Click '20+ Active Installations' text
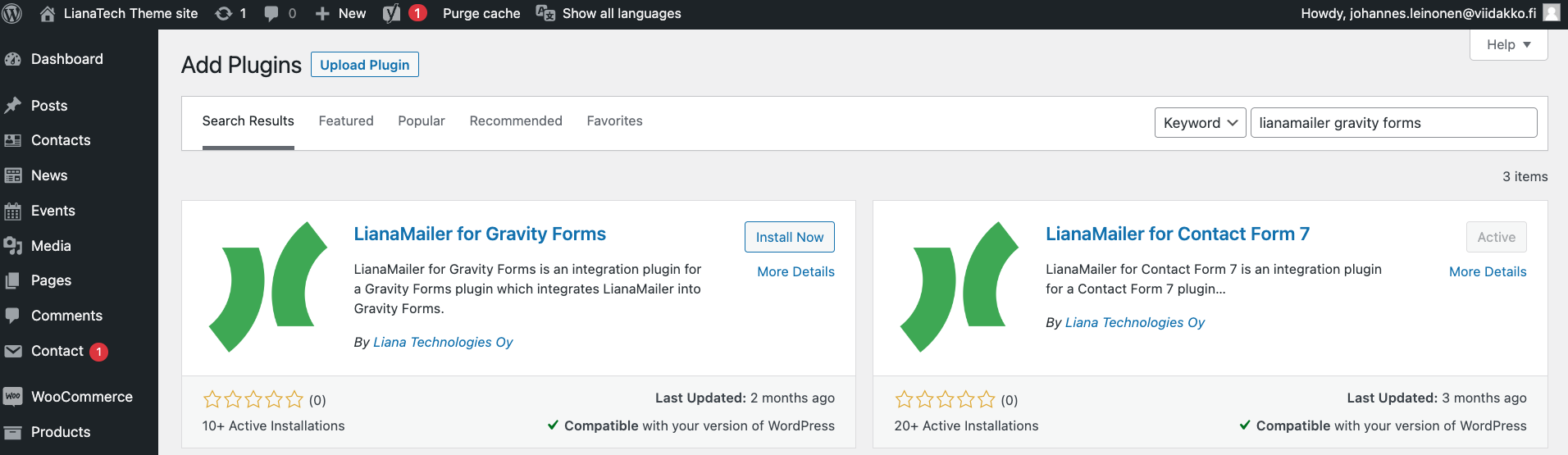Viewport: 1568px width, 455px height. pyautogui.click(x=966, y=425)
